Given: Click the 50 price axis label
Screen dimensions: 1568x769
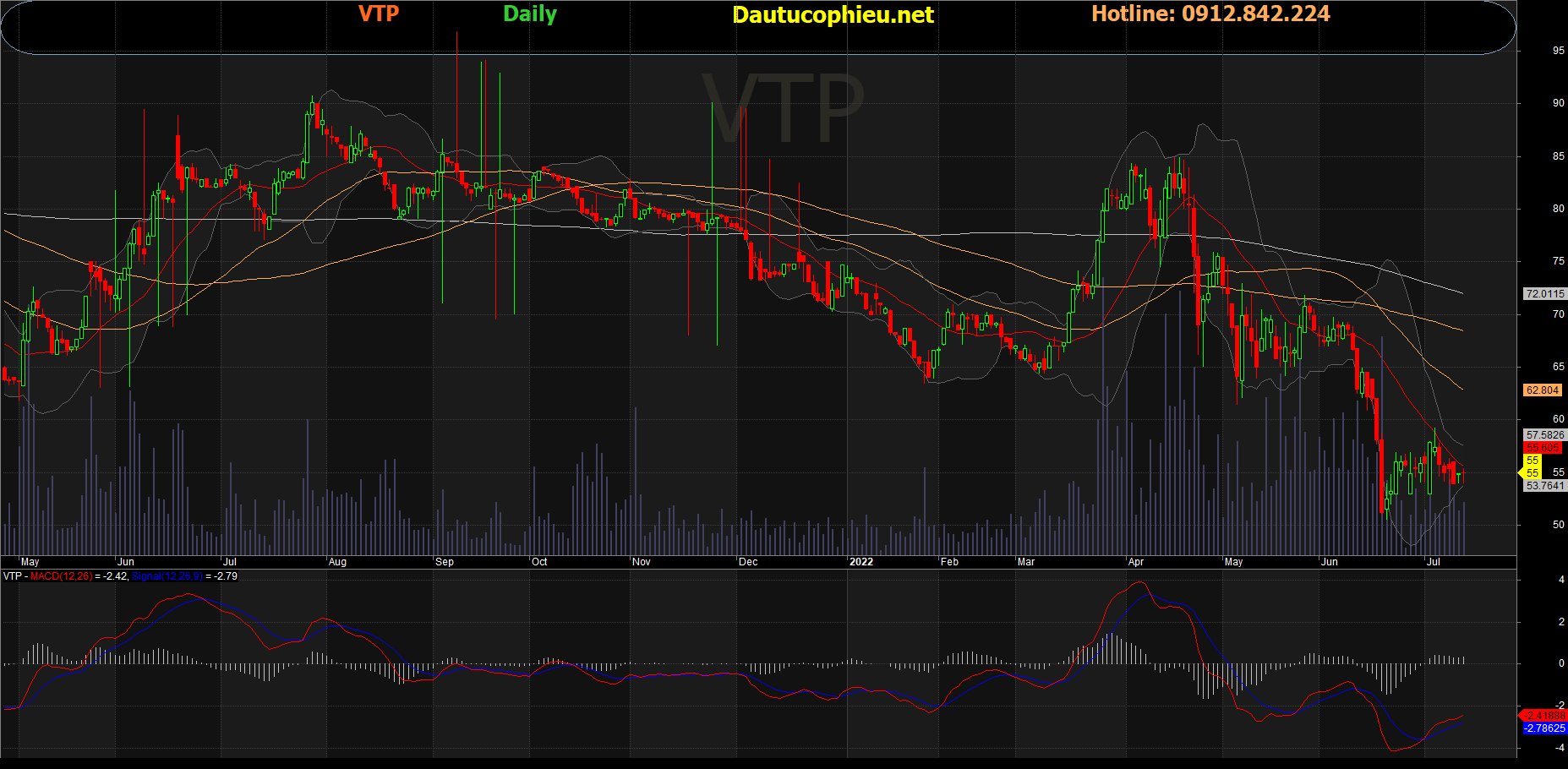Looking at the screenshot, I should 1558,525.
